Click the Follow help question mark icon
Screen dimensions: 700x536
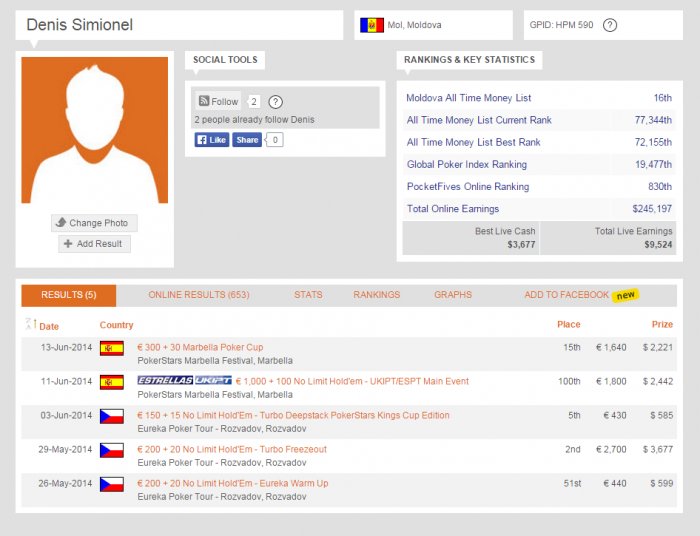coord(275,102)
